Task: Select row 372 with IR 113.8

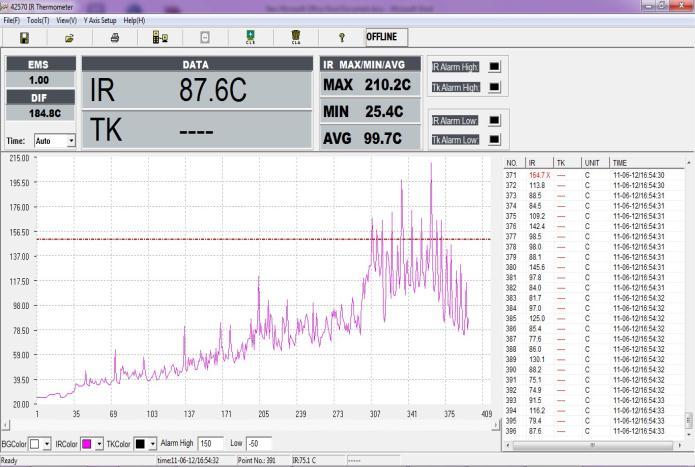Action: [x=593, y=186]
